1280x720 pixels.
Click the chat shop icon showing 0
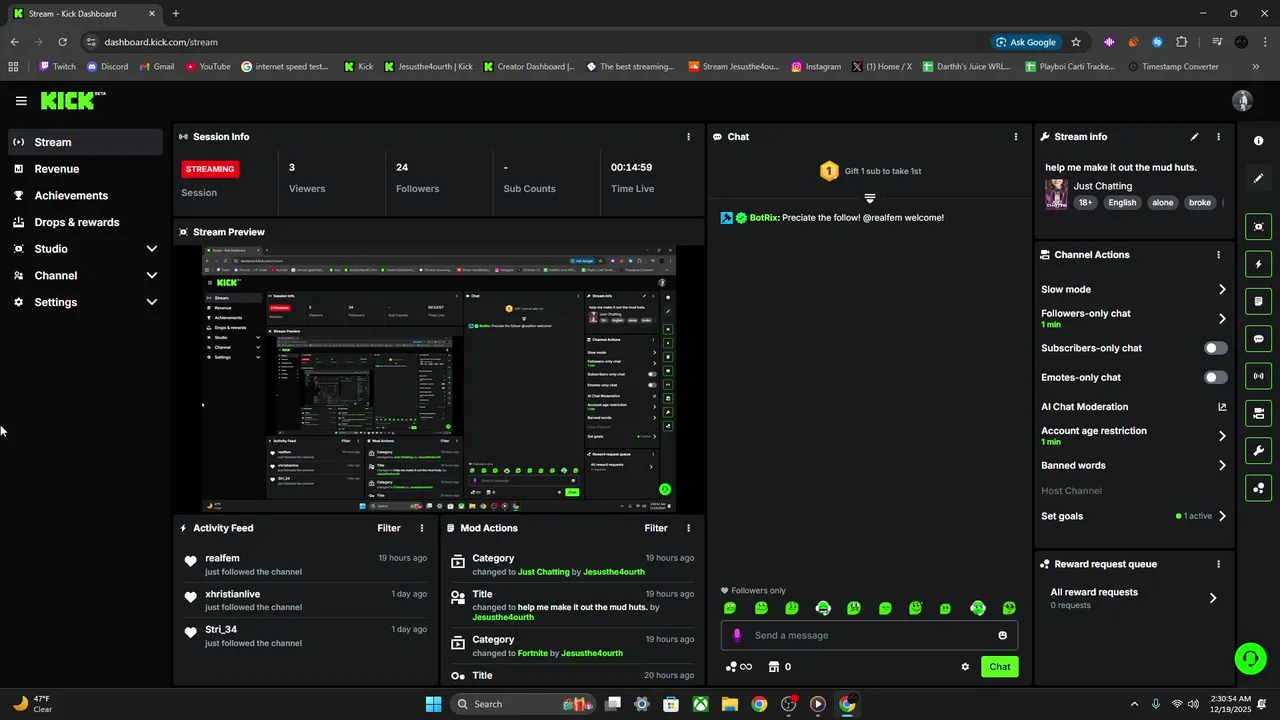pos(779,667)
